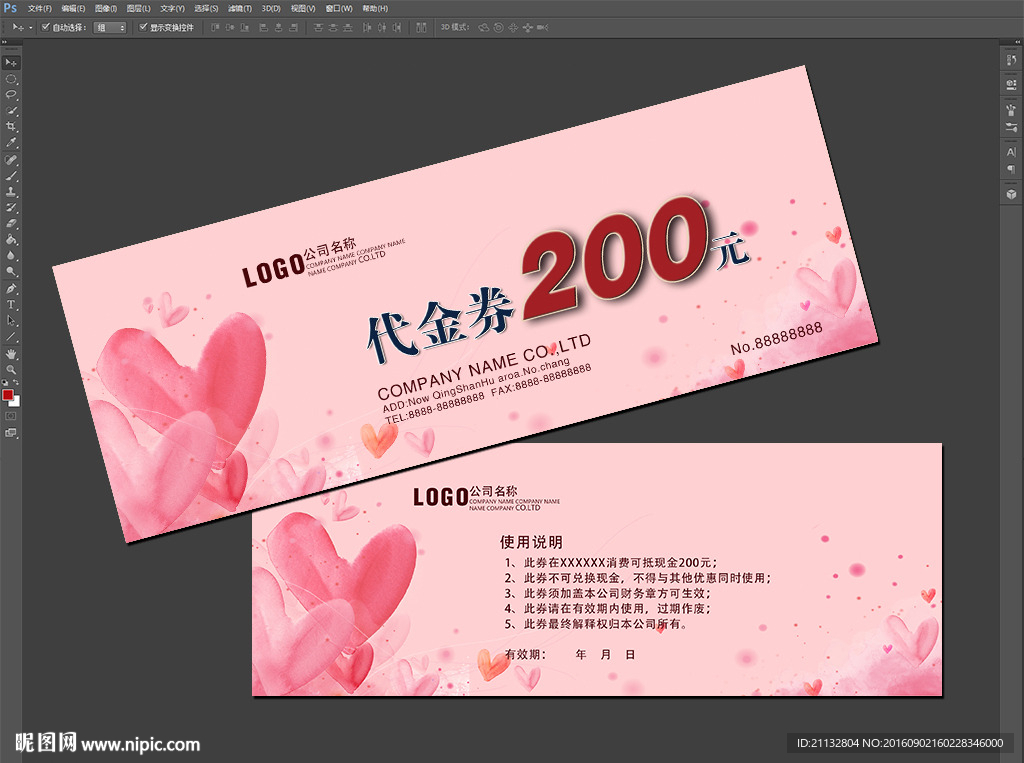This screenshot has height=763, width=1024.
Task: Select the Pen tool
Action: click(11, 289)
